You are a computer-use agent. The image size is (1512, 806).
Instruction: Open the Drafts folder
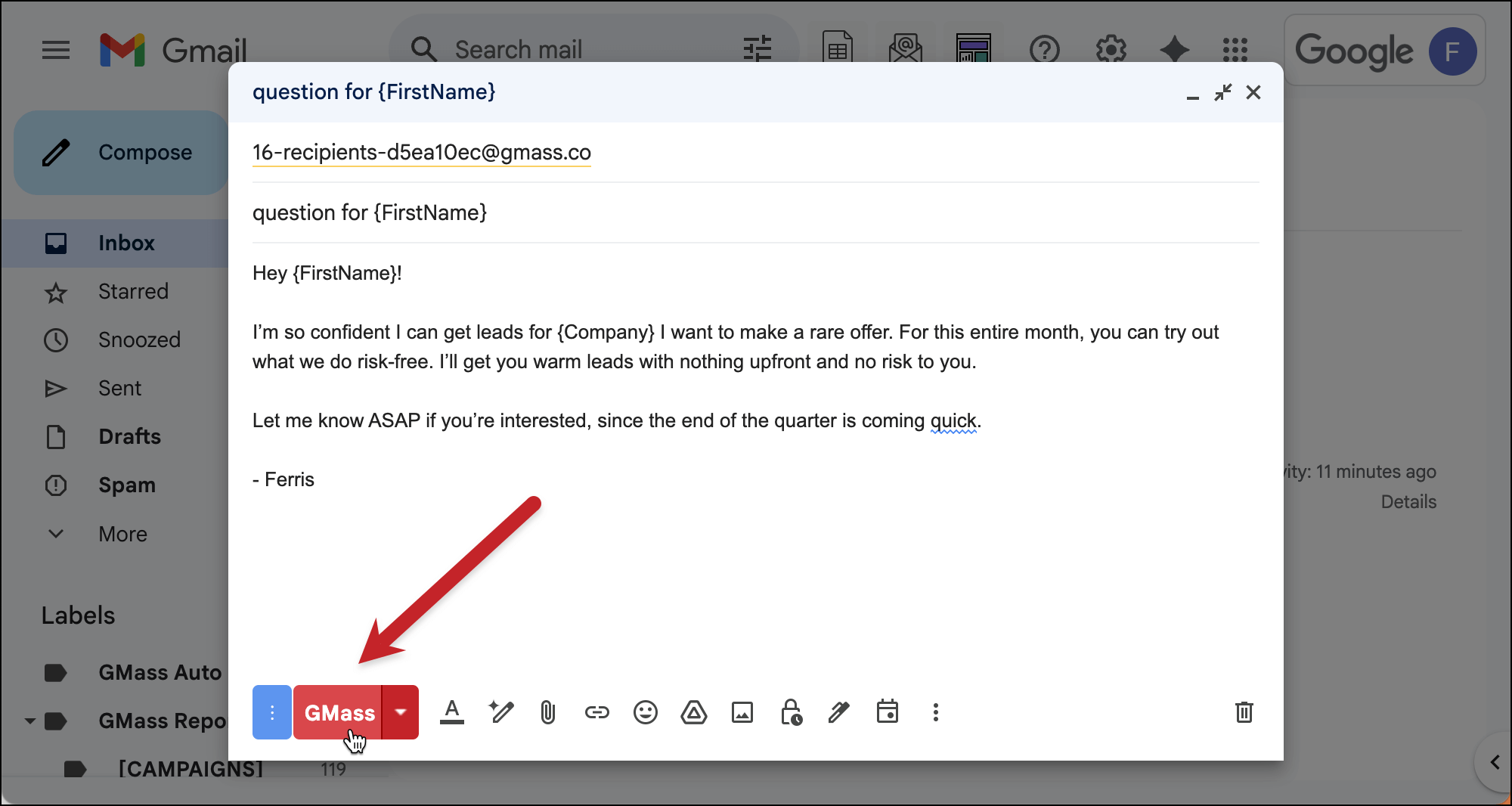point(129,436)
